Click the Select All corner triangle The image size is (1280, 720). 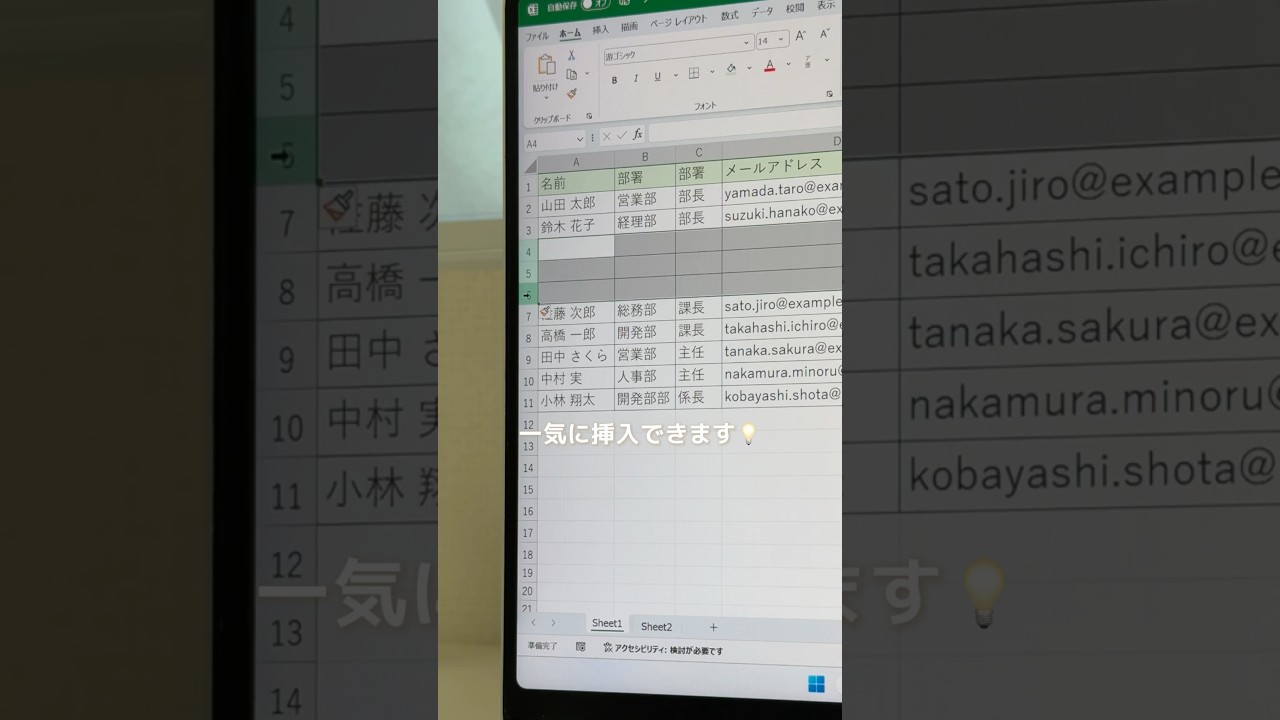pos(530,167)
